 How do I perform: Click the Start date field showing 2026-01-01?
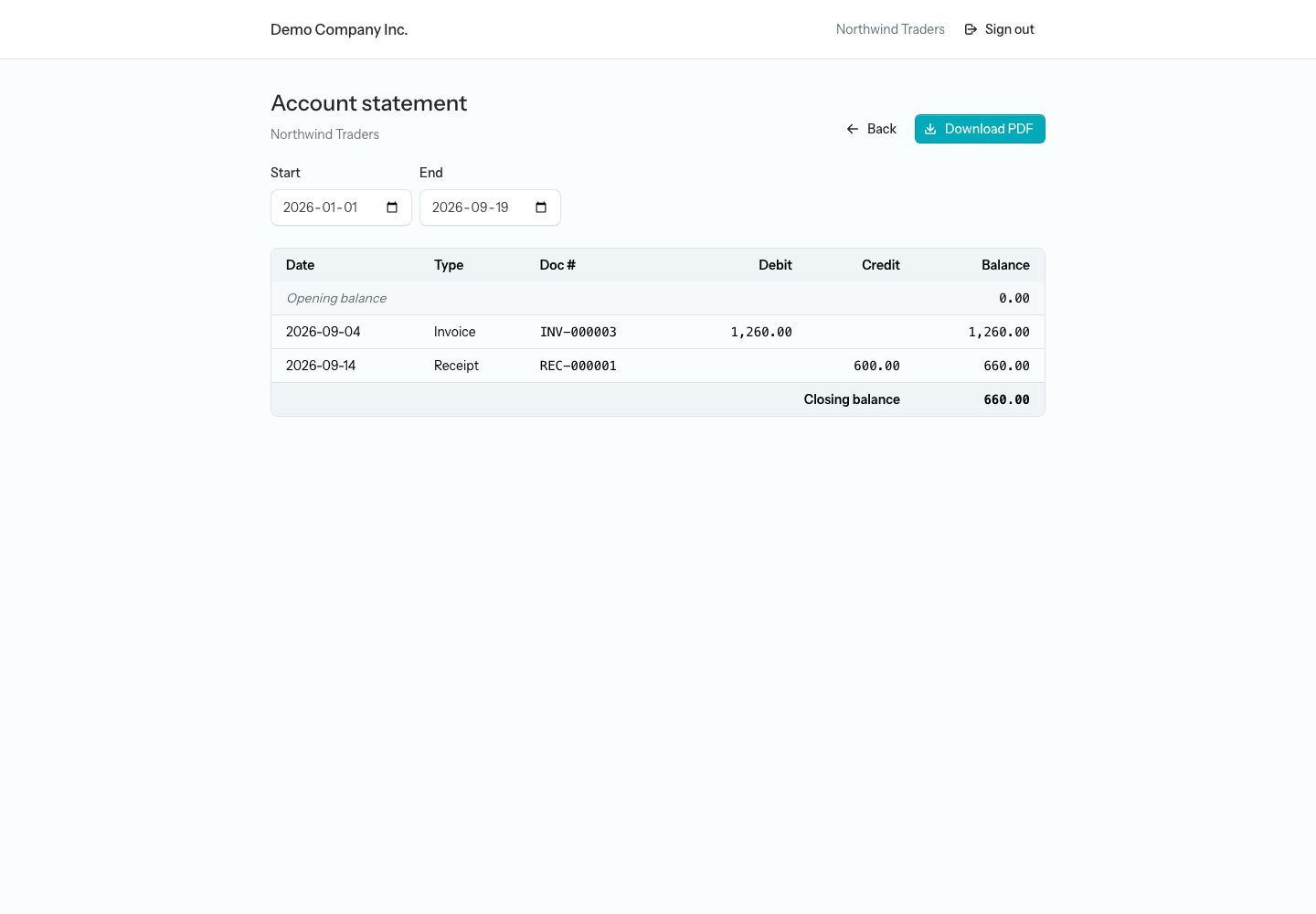(x=341, y=207)
